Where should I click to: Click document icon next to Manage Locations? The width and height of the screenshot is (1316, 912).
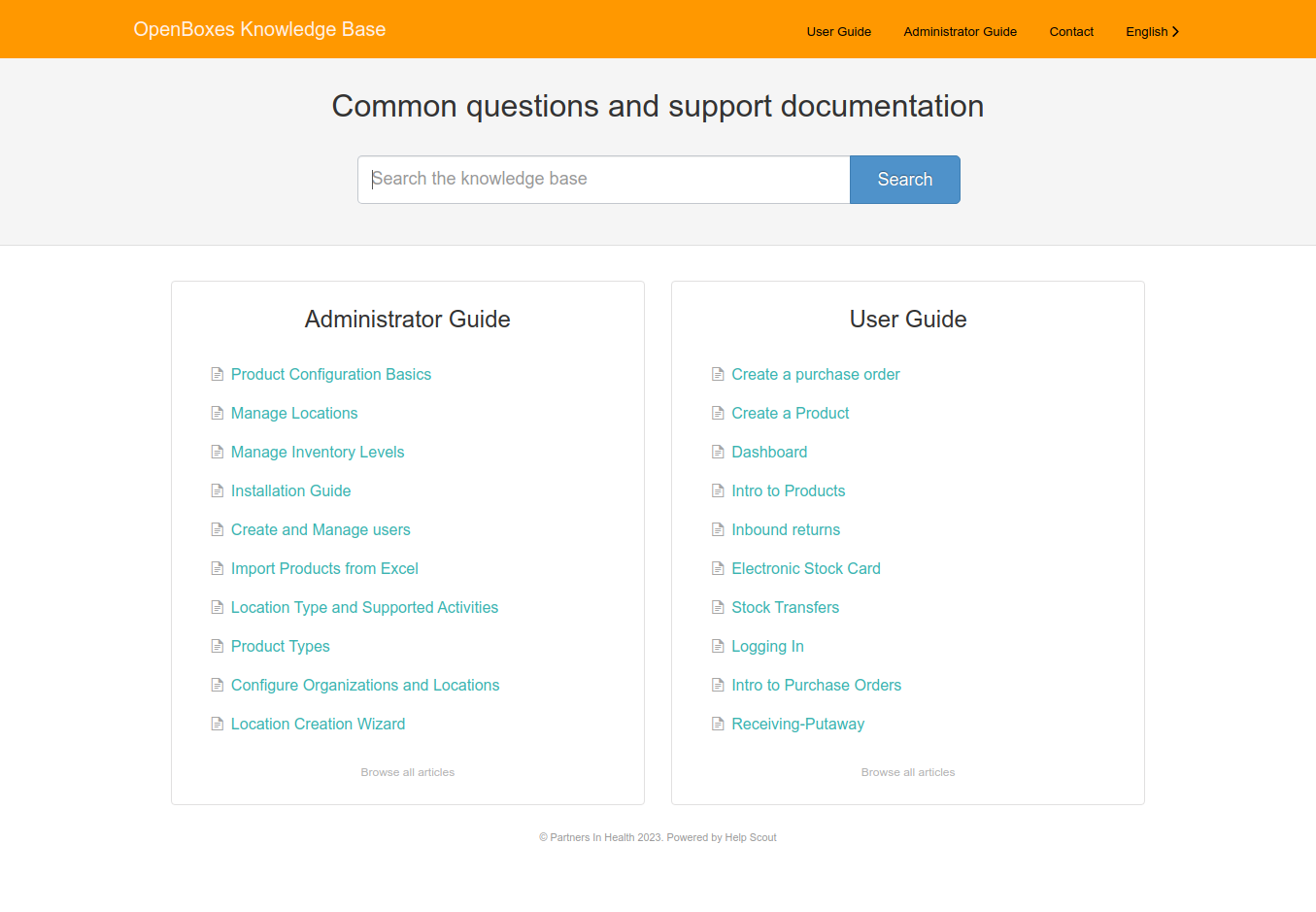218,413
